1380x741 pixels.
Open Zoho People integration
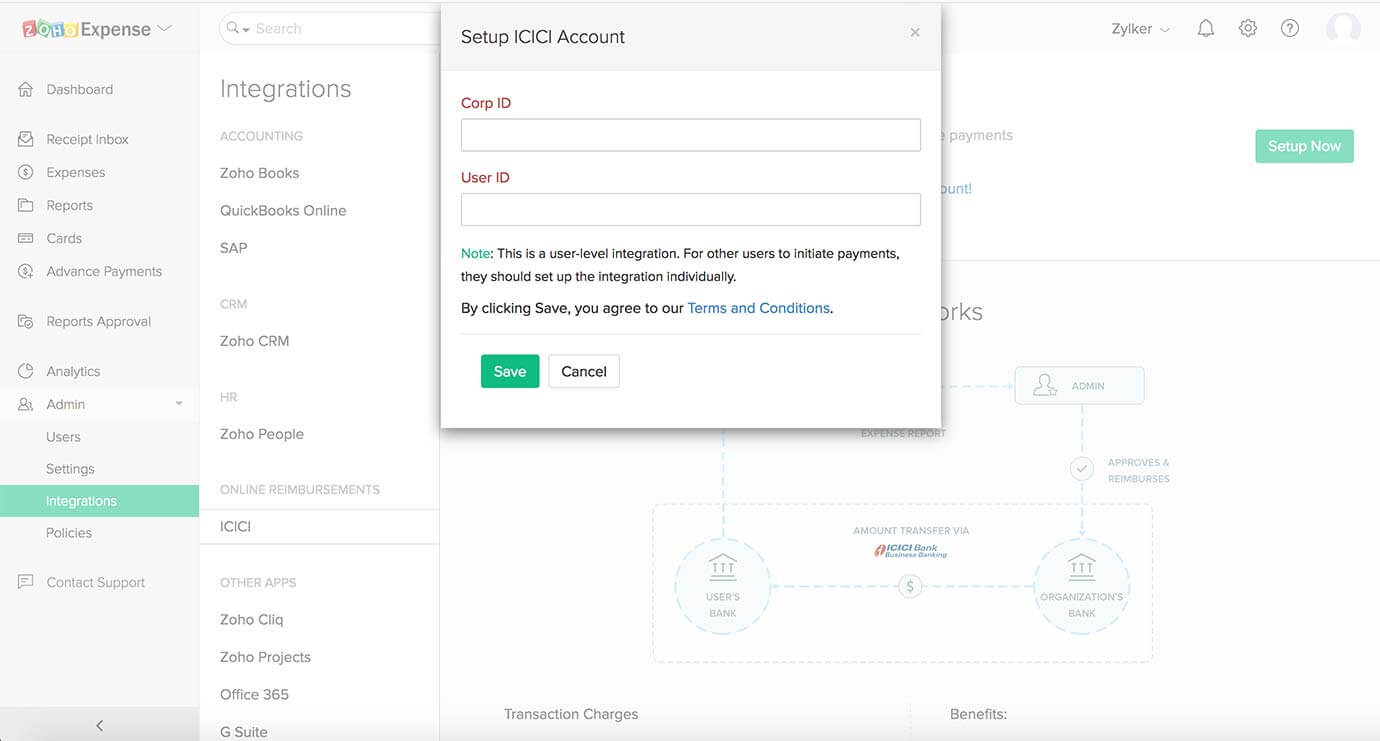coord(262,434)
